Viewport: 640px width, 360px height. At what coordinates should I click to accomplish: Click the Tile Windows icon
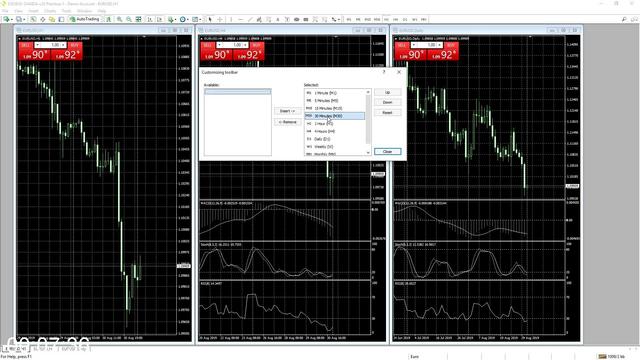click(x=138, y=19)
